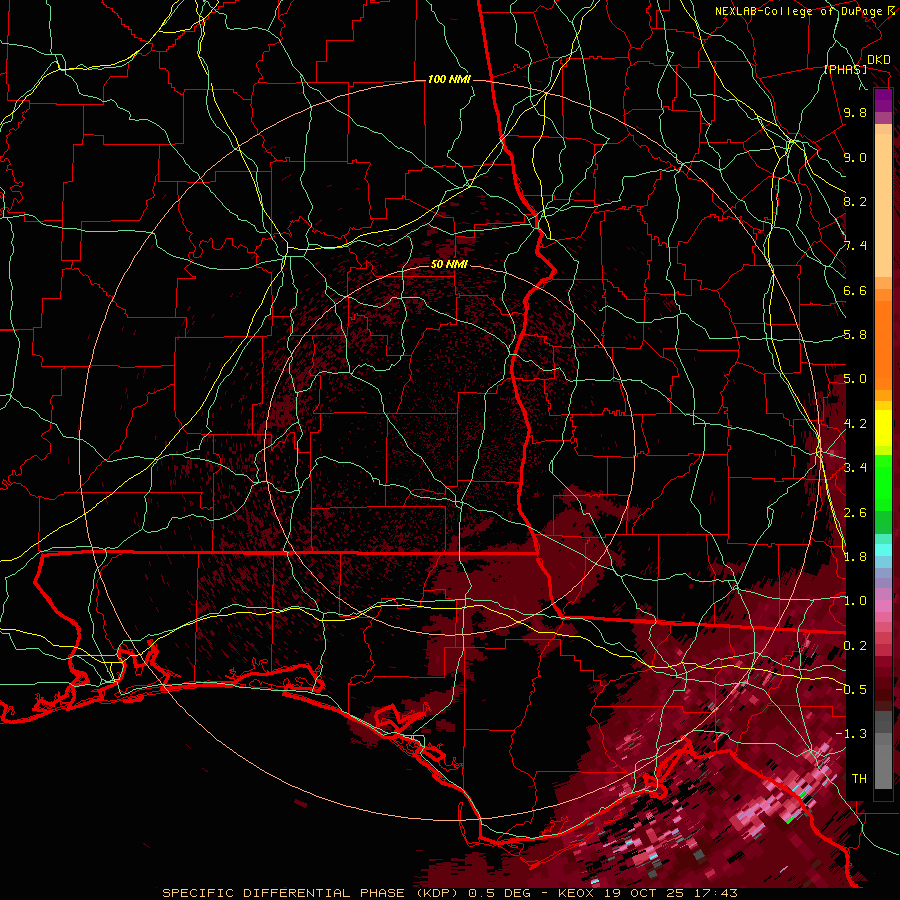The height and width of the screenshot is (900, 900).
Task: Click the cyan segment of the color scale
Action: (x=883, y=550)
